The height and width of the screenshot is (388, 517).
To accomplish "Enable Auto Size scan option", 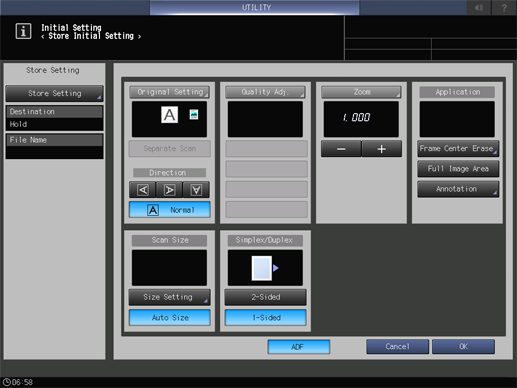I will (x=170, y=318).
